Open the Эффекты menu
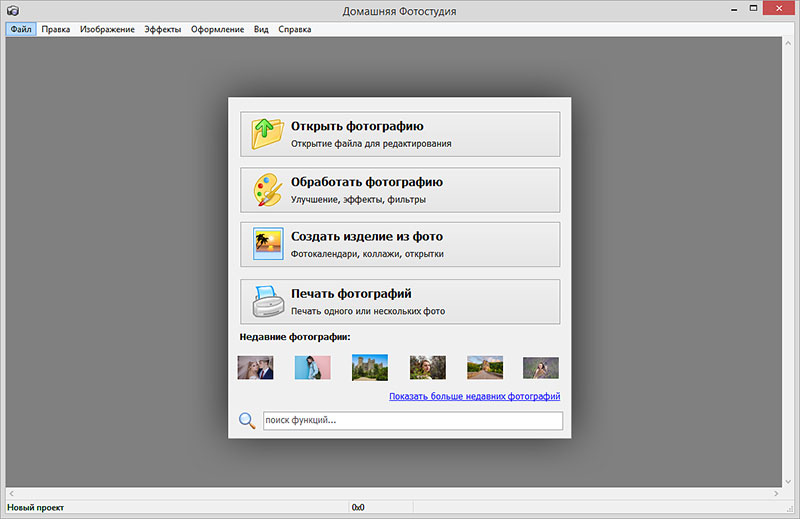800x519 pixels. (162, 29)
